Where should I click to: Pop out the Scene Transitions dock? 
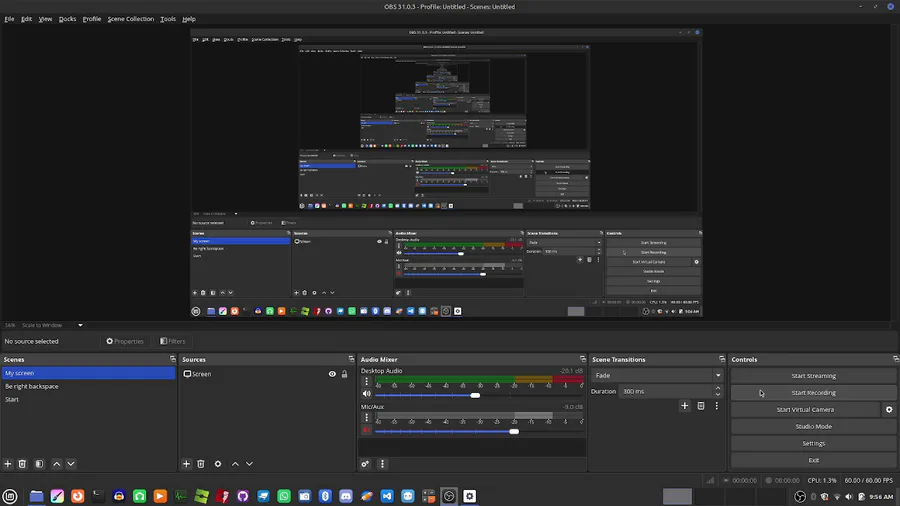(x=721, y=359)
